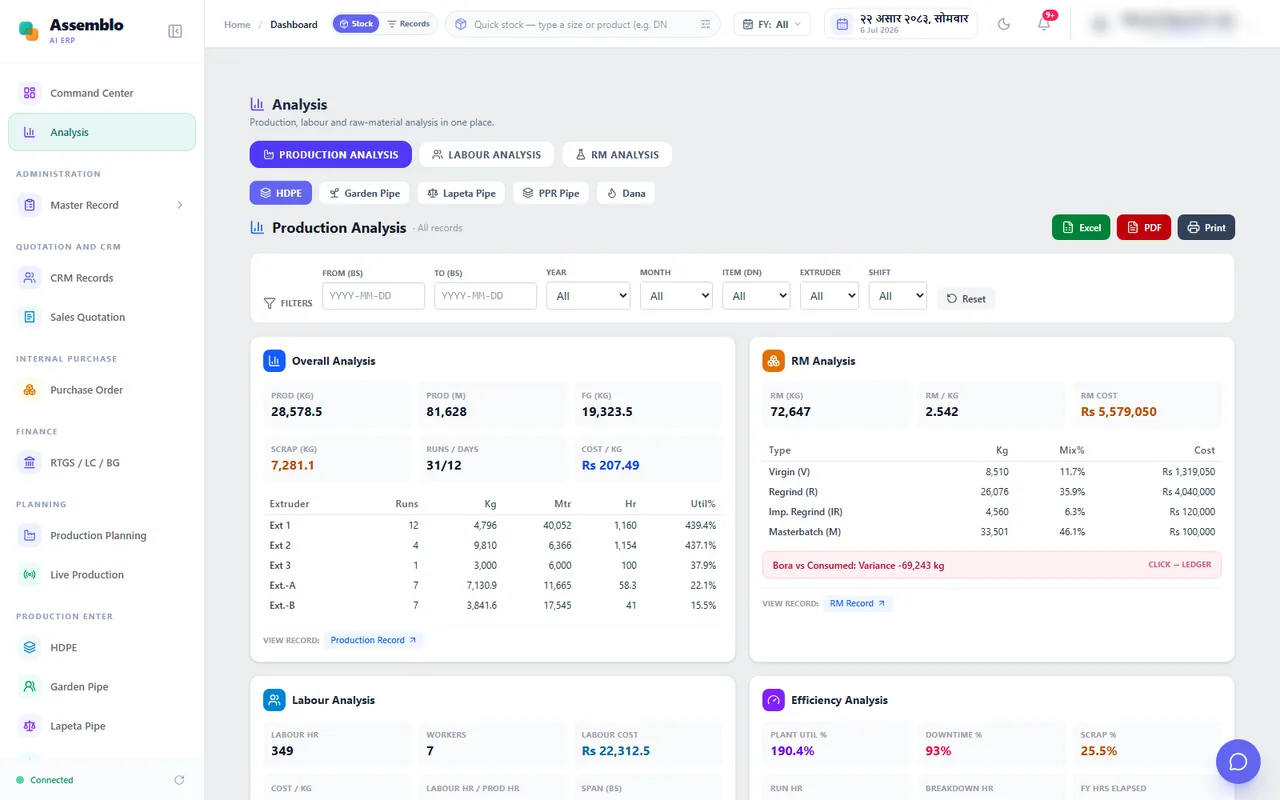Open the Production Record link
1280x800 pixels.
pyautogui.click(x=373, y=640)
